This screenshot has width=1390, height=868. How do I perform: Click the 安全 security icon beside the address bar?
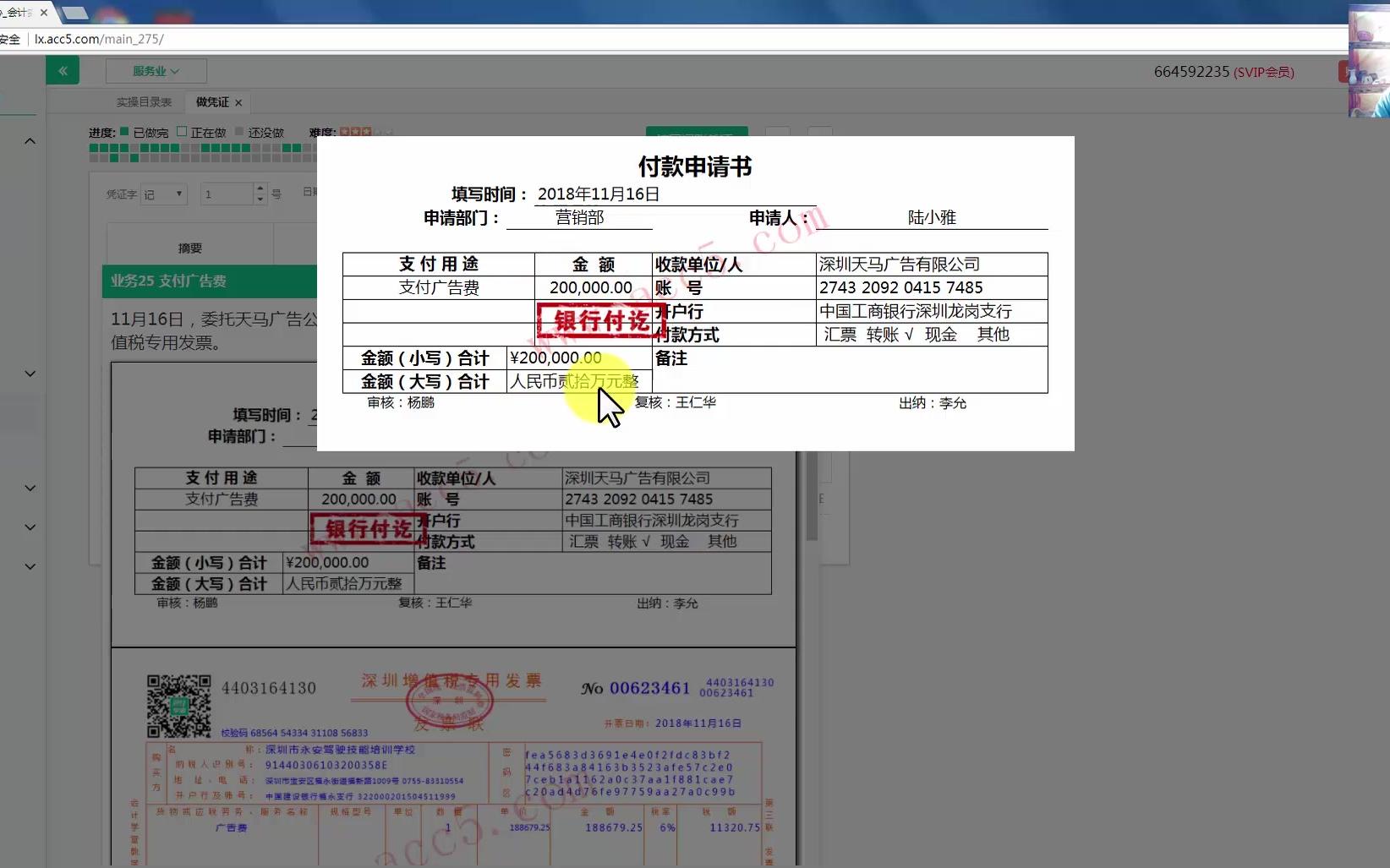point(8,39)
